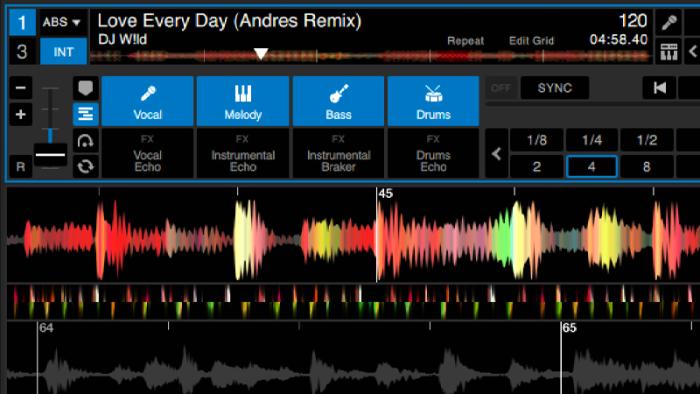
Task: Select the stems pad view icon
Action: tap(85, 114)
